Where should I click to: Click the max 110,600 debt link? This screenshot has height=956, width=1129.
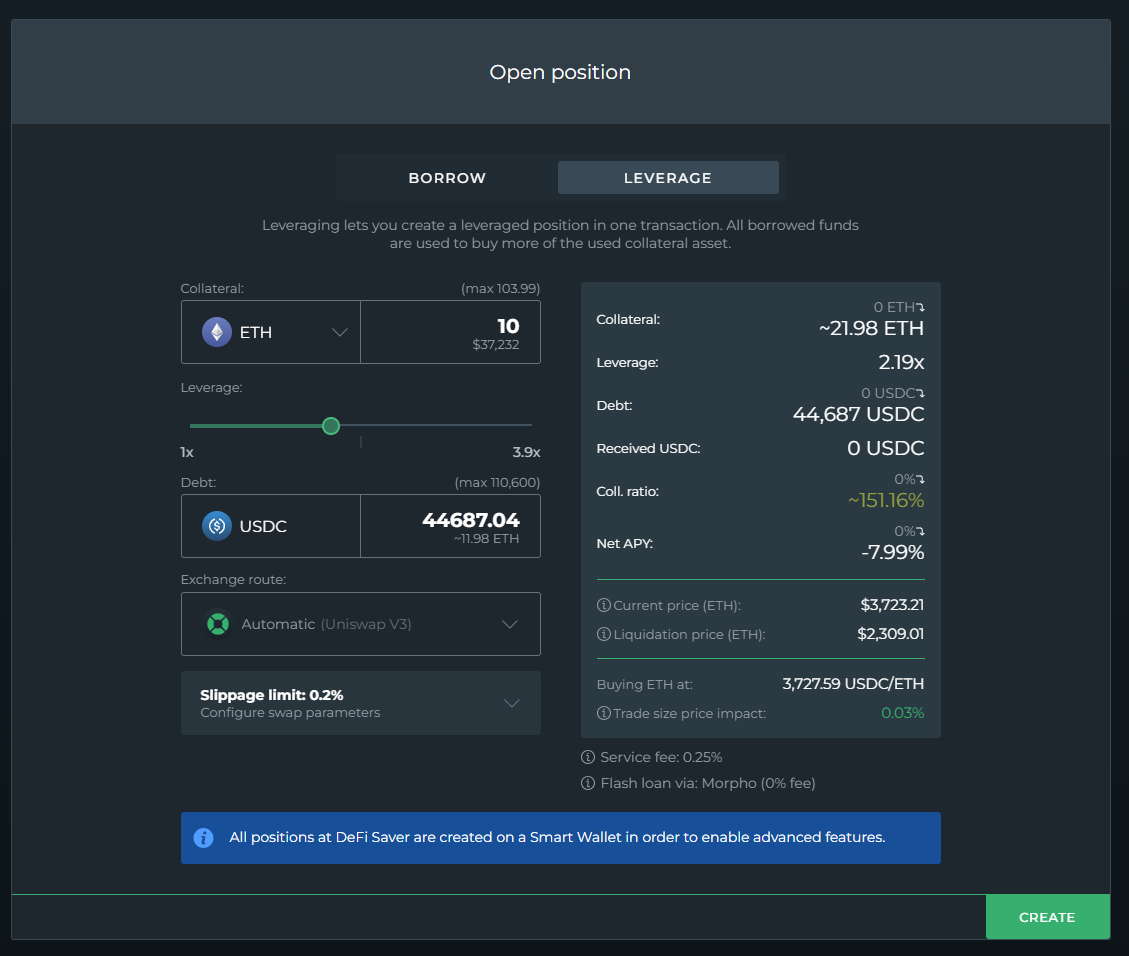(497, 482)
